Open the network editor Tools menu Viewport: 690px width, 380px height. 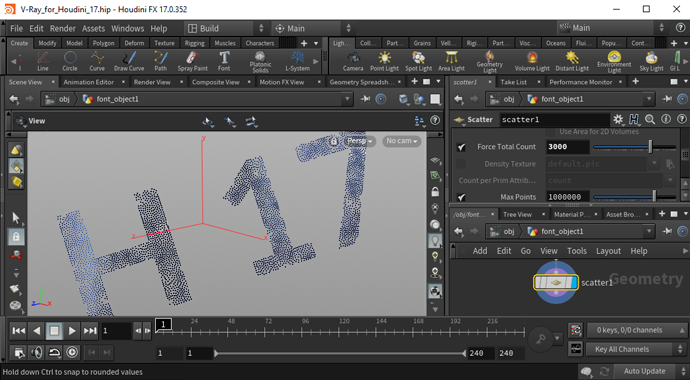pyautogui.click(x=576, y=251)
